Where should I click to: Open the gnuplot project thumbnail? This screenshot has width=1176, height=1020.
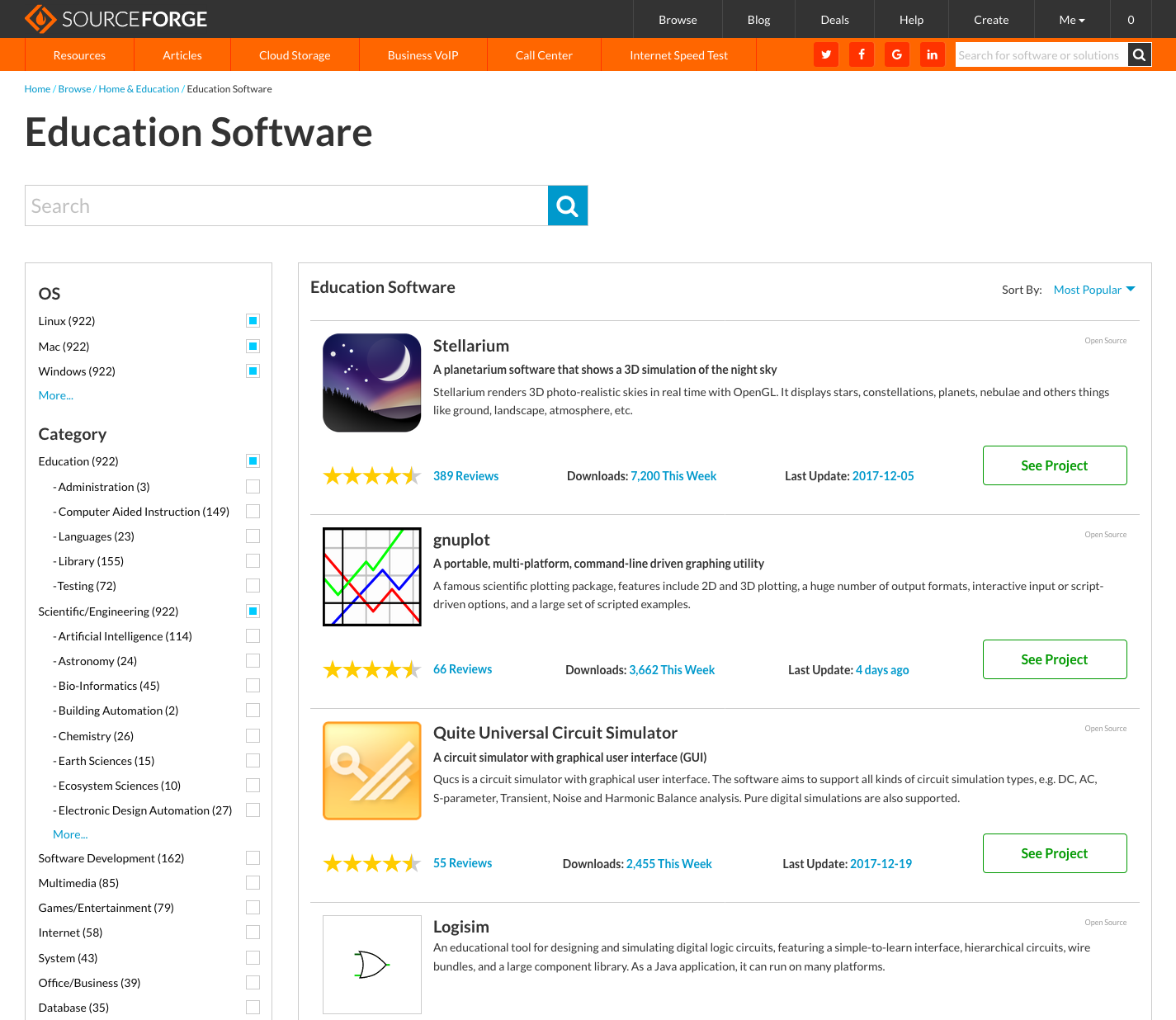[x=372, y=577]
